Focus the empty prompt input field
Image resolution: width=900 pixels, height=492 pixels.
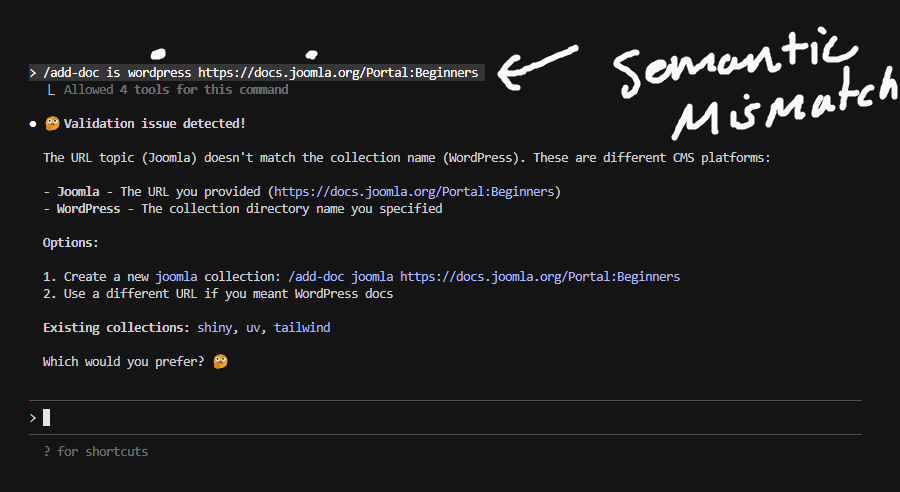pos(450,417)
